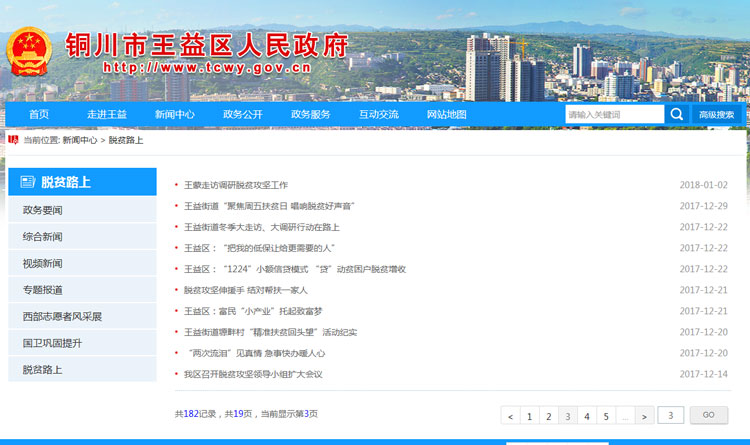Click the magnifier search icon
The width and height of the screenshot is (750, 445).
677,115
